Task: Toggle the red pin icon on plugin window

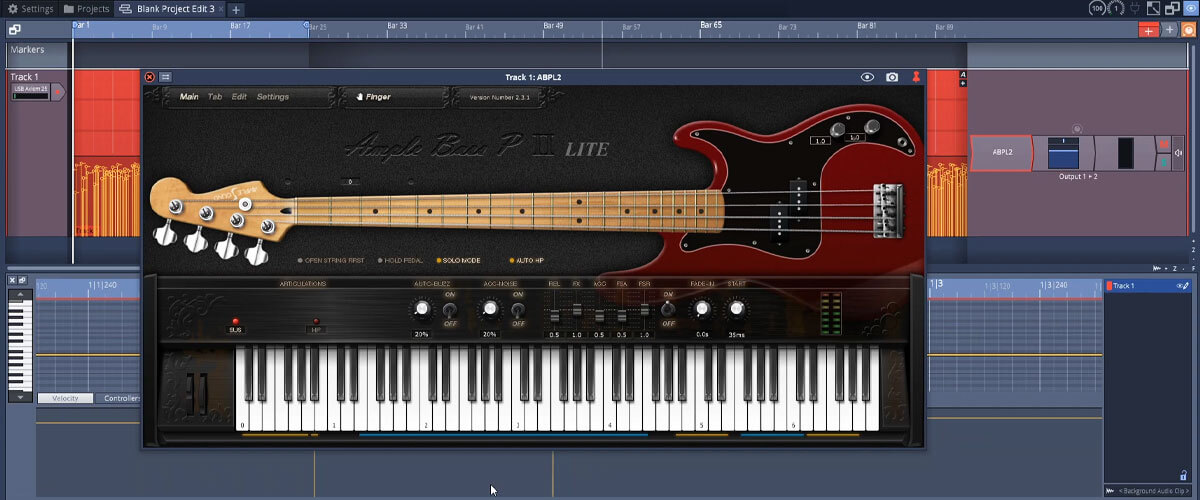Action: (x=915, y=77)
